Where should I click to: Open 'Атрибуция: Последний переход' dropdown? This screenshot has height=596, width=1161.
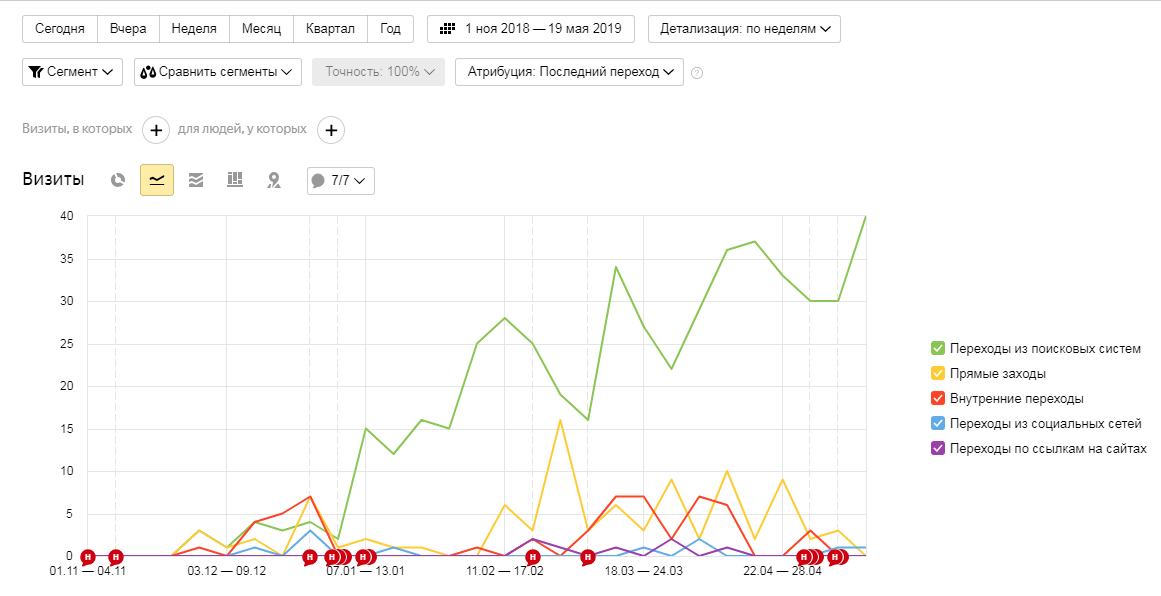569,72
